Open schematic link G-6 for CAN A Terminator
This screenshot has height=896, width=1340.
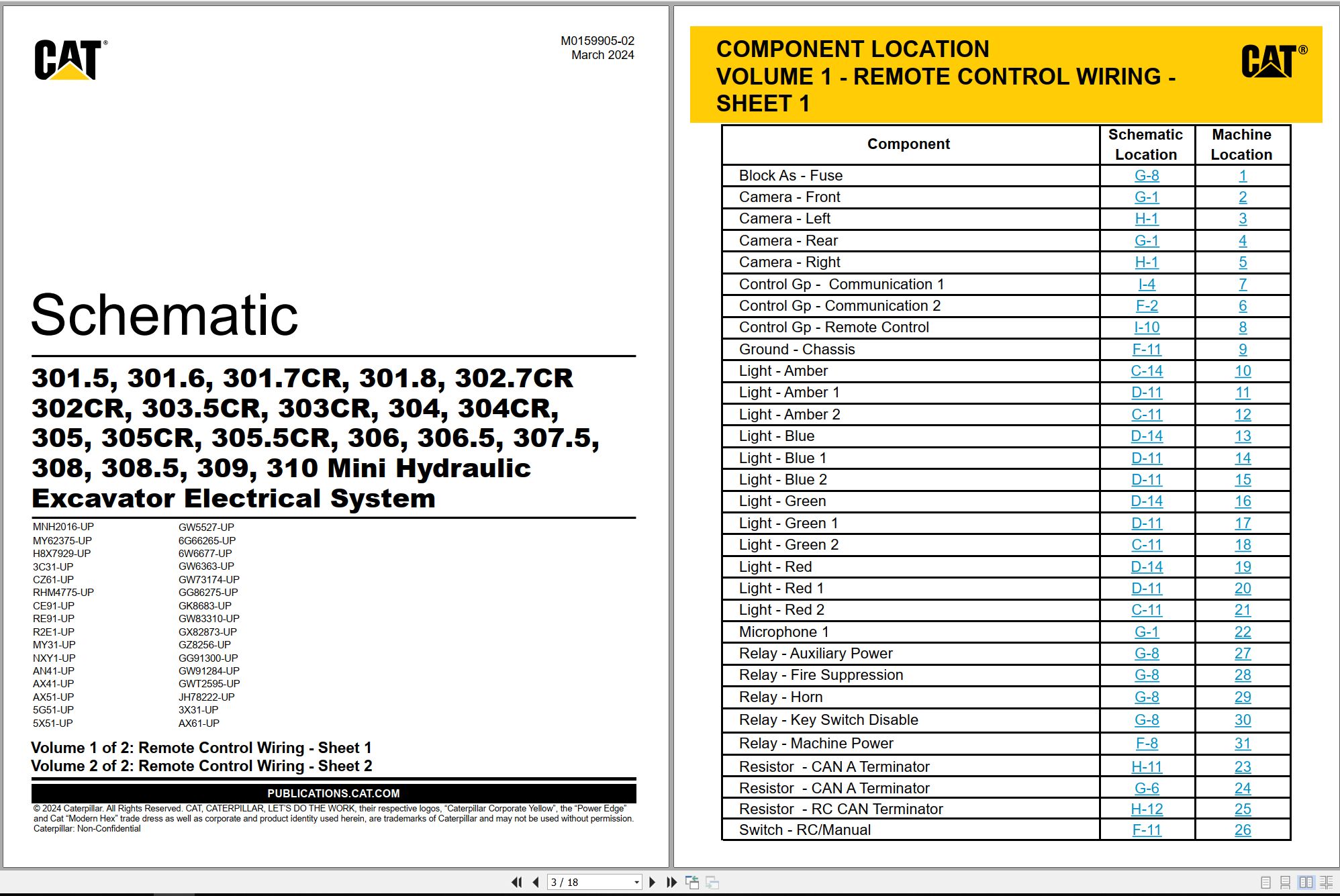(1147, 788)
